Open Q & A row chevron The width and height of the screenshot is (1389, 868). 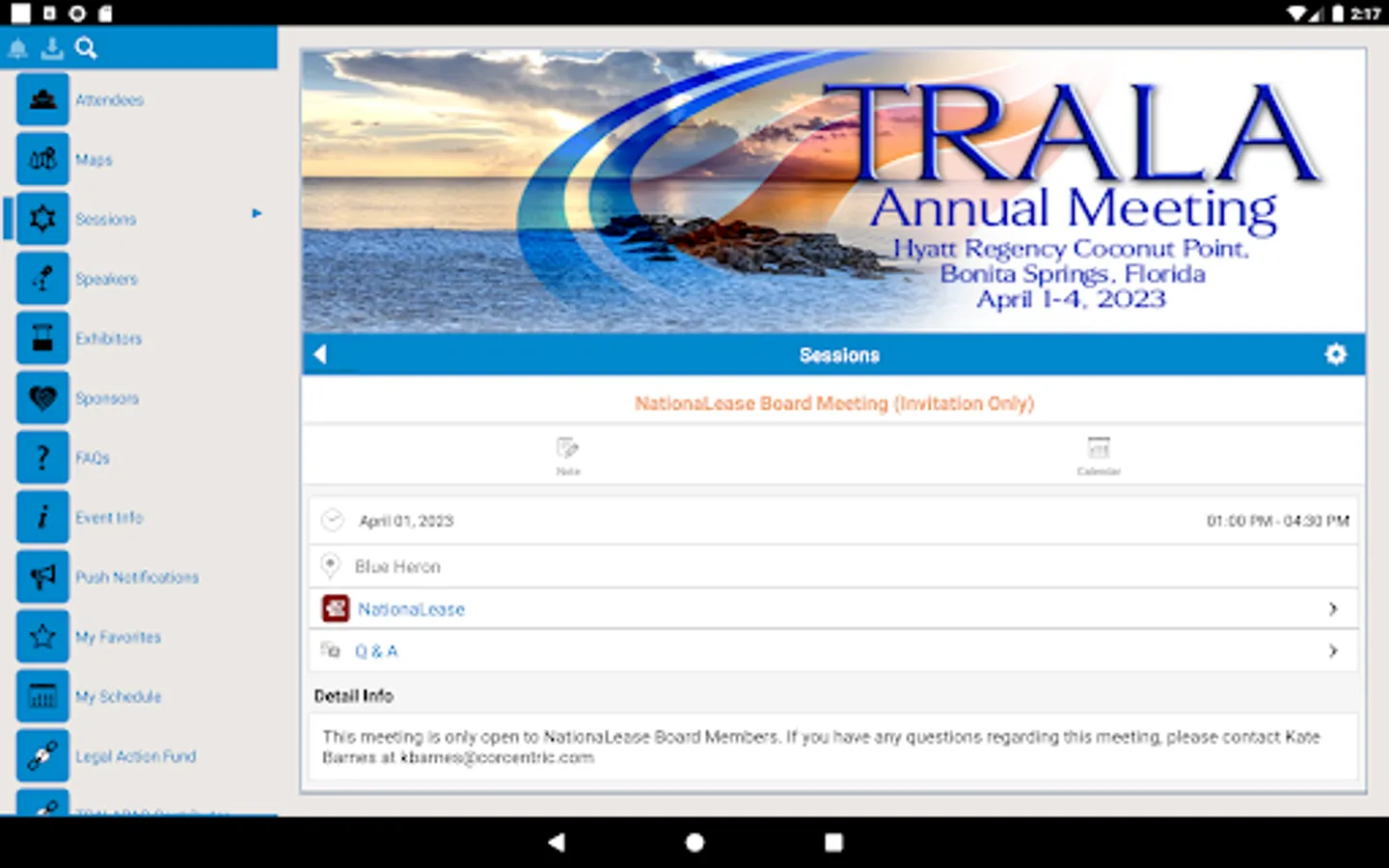coord(1333,651)
